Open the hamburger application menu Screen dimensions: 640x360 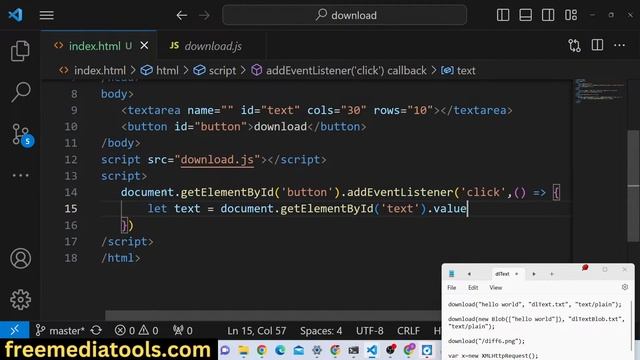point(47,16)
